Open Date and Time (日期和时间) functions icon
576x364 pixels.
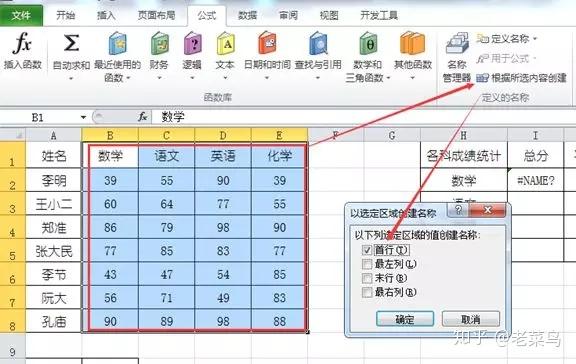[267, 43]
